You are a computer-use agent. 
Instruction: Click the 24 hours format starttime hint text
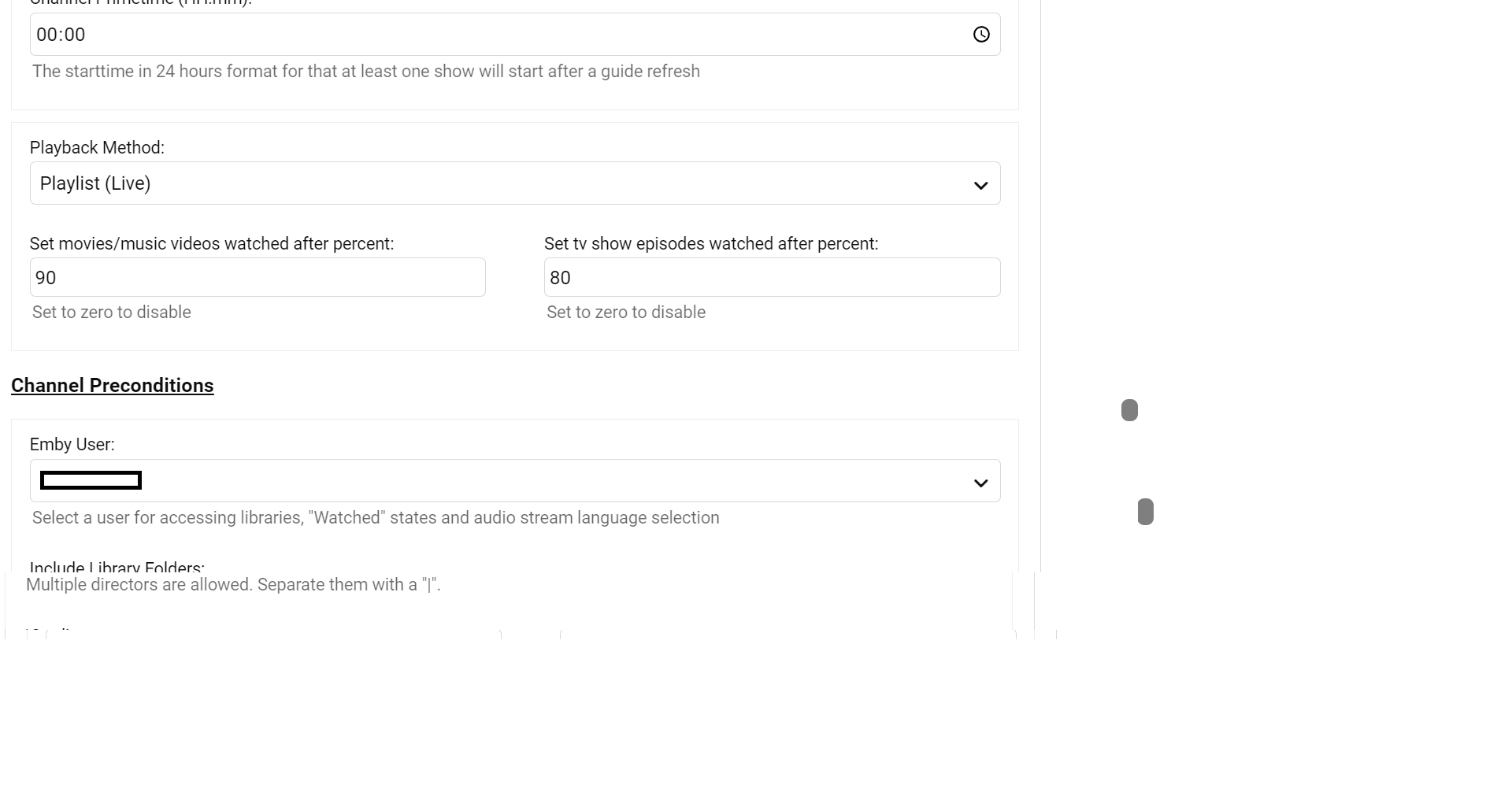[x=365, y=72]
